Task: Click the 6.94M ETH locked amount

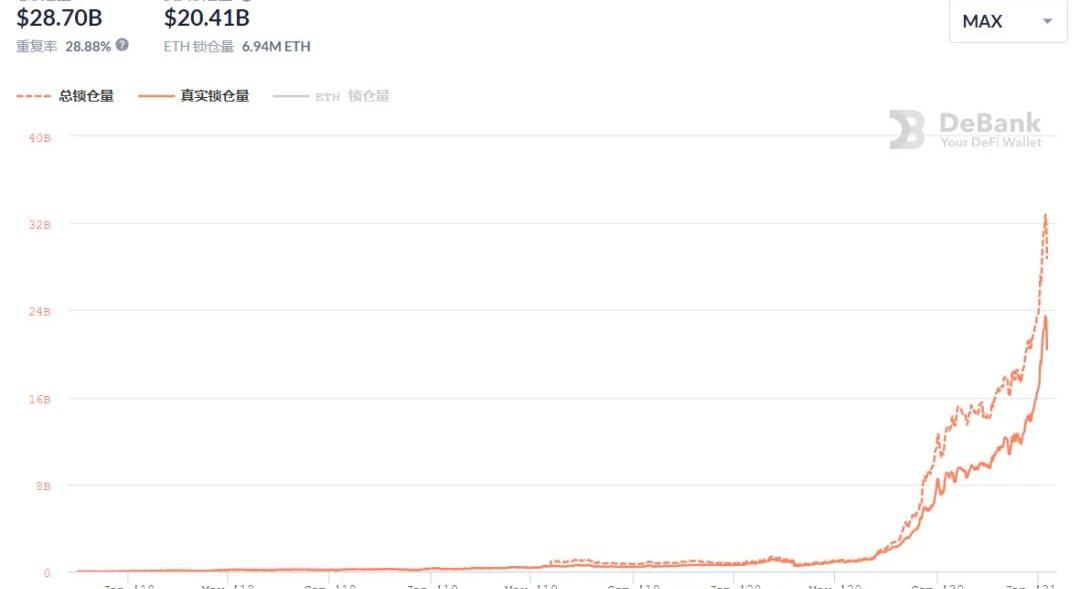Action: [x=276, y=46]
